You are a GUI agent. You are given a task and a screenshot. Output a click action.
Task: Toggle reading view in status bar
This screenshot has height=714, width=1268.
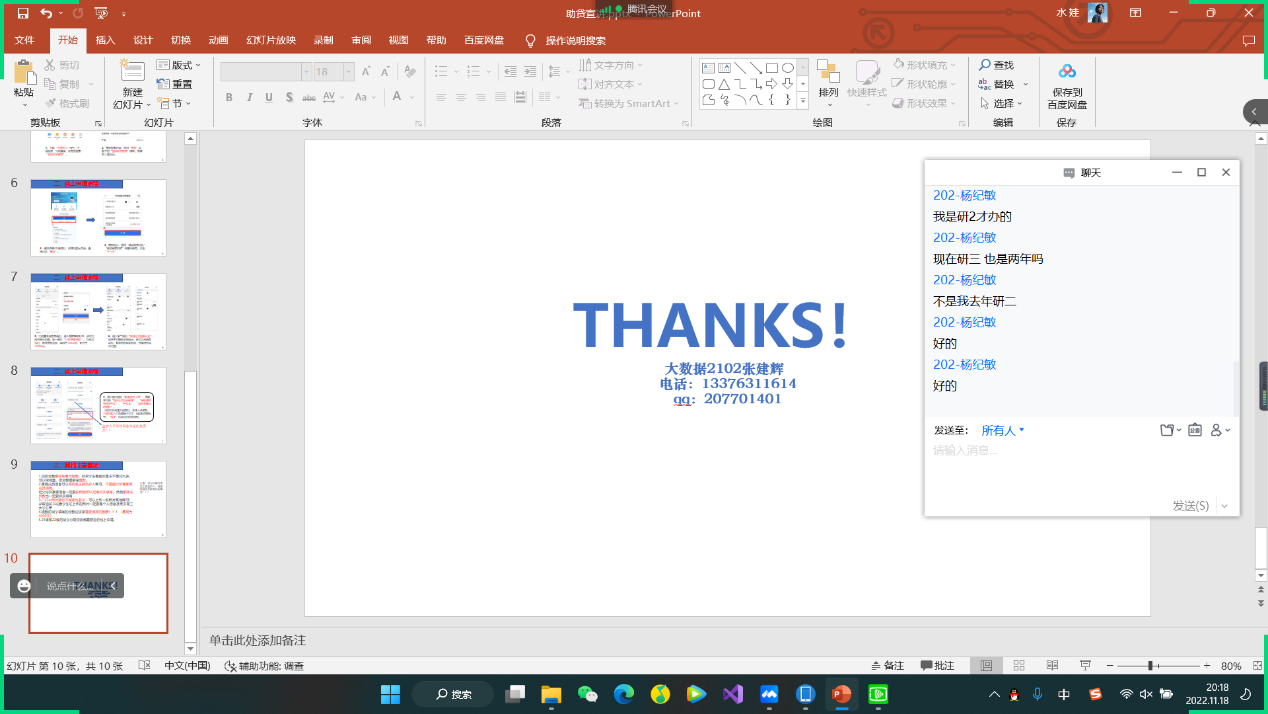(1051, 666)
